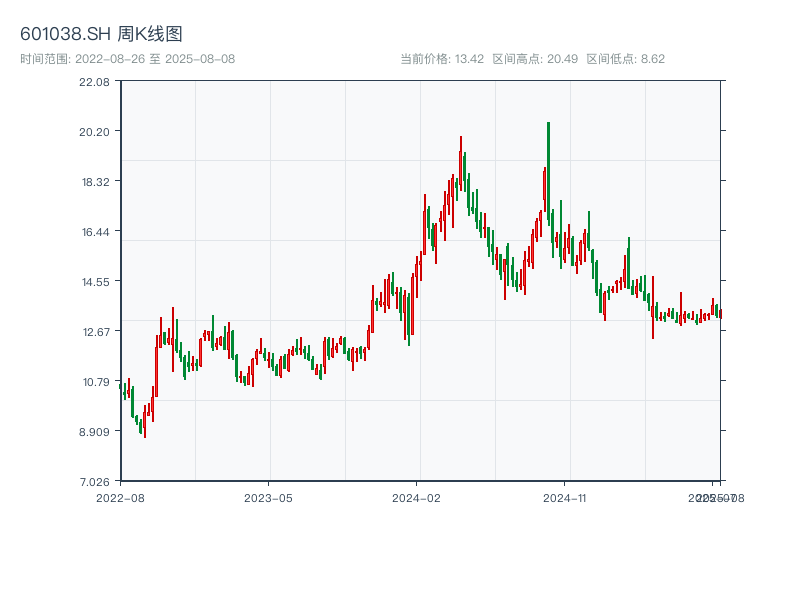Click the period low label 区间低点: 8.62
This screenshot has width=800, height=600.
(x=626, y=59)
